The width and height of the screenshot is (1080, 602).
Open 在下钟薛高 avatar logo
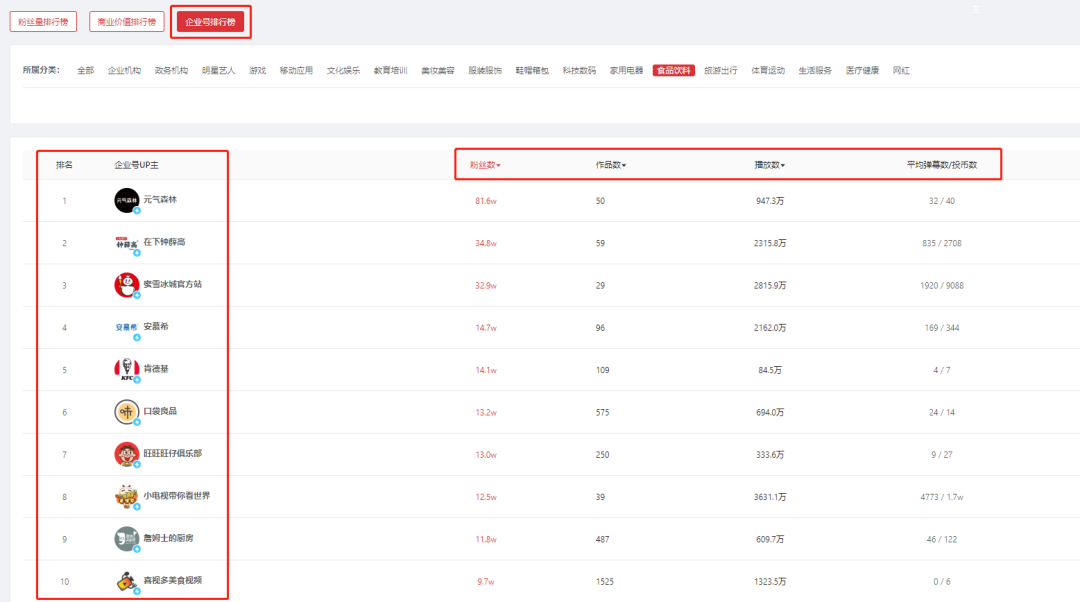(127, 243)
